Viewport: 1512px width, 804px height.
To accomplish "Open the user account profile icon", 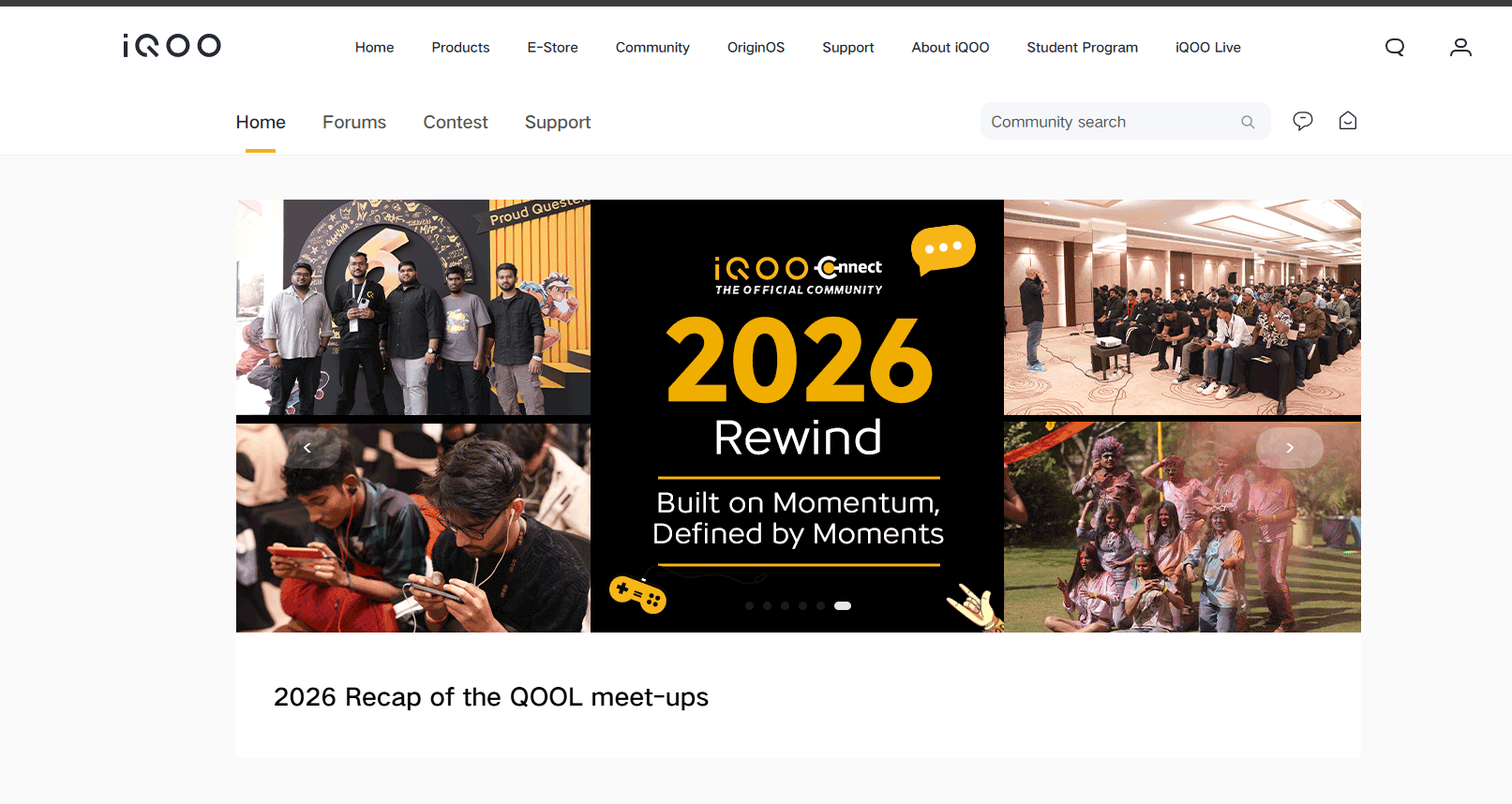I will 1460,47.
